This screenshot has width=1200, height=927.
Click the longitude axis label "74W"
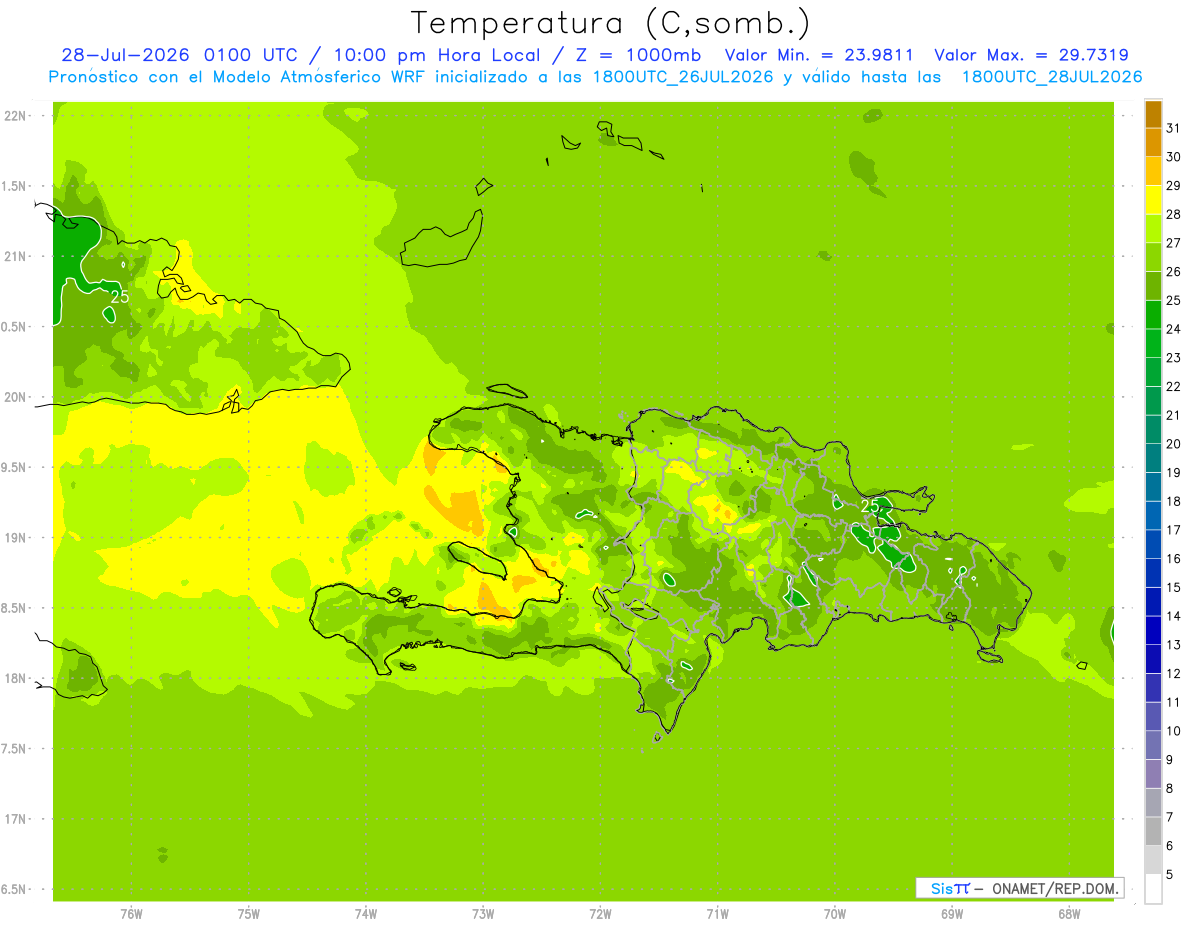pos(366,914)
